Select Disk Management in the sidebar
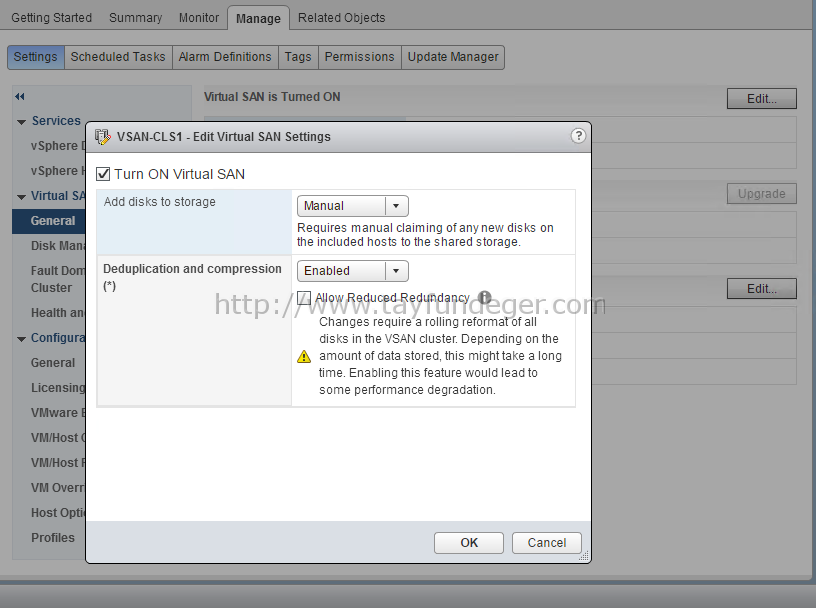This screenshot has width=816, height=608. coord(57,246)
